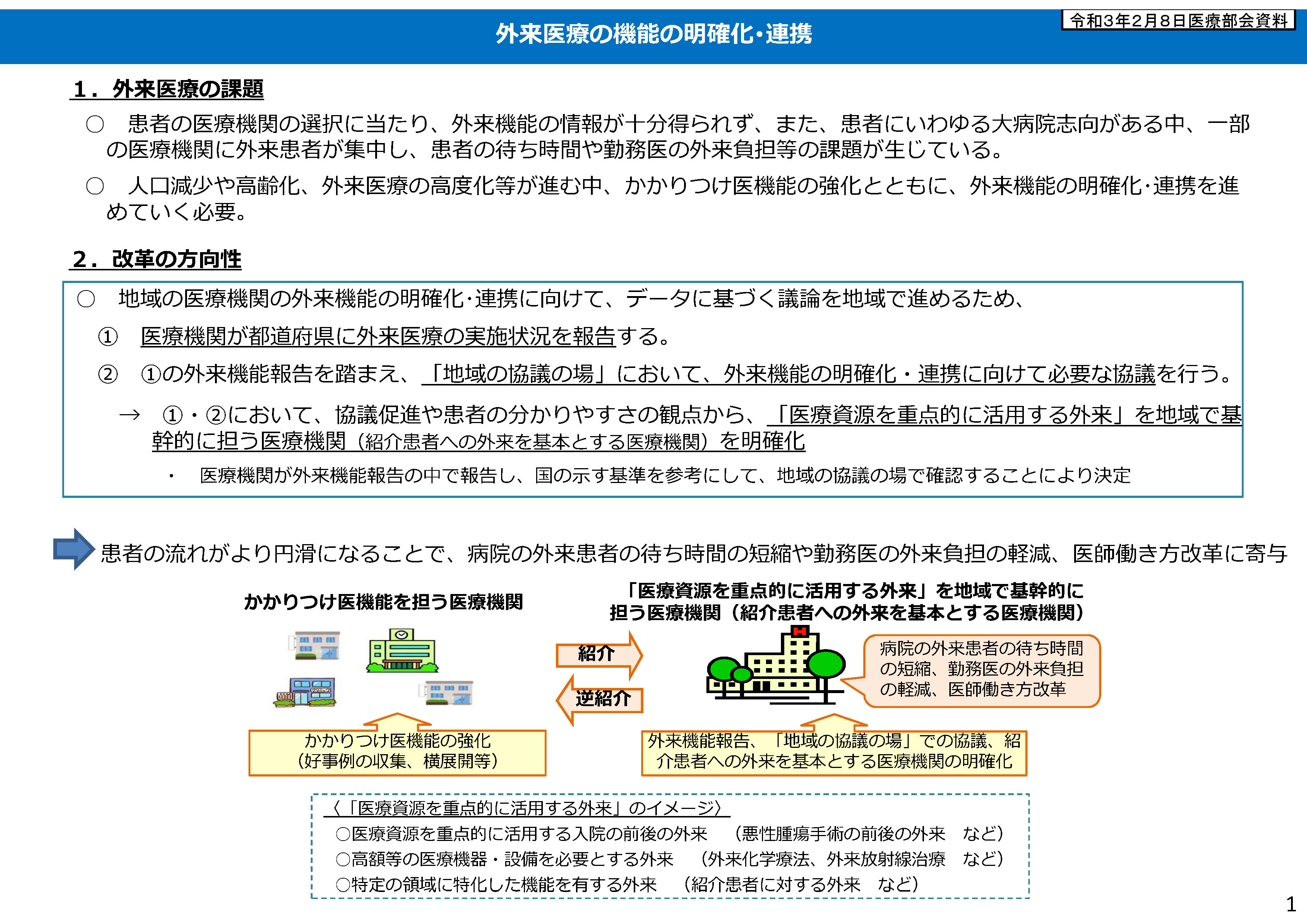Click underlined text 医療機関が都道府県に外来医療の実施状況を報告
Screen dimensions: 1307x924
click(x=378, y=337)
